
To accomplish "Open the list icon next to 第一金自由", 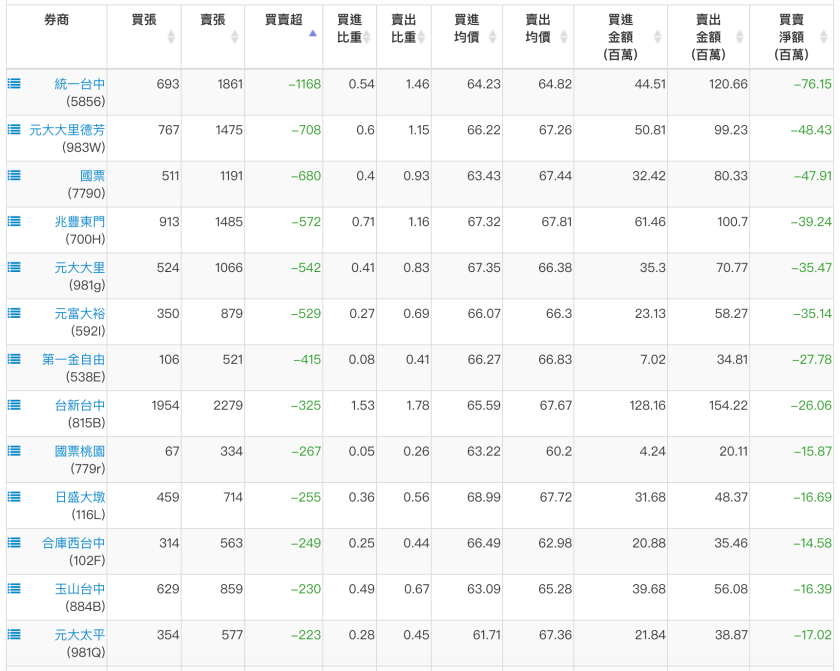I will (x=13, y=359).
